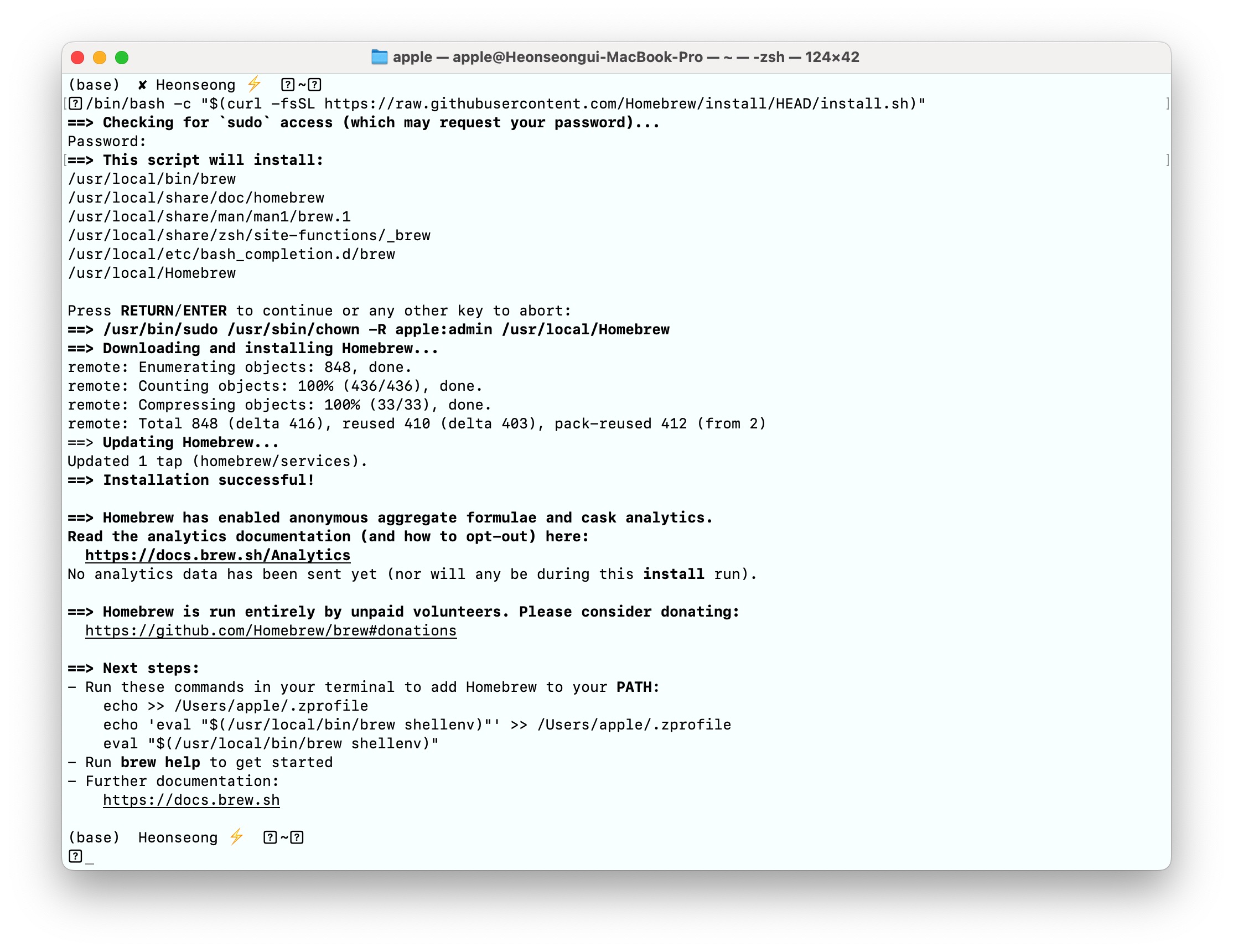Click the '/usr/local/Homebrew' install path line

(151, 273)
